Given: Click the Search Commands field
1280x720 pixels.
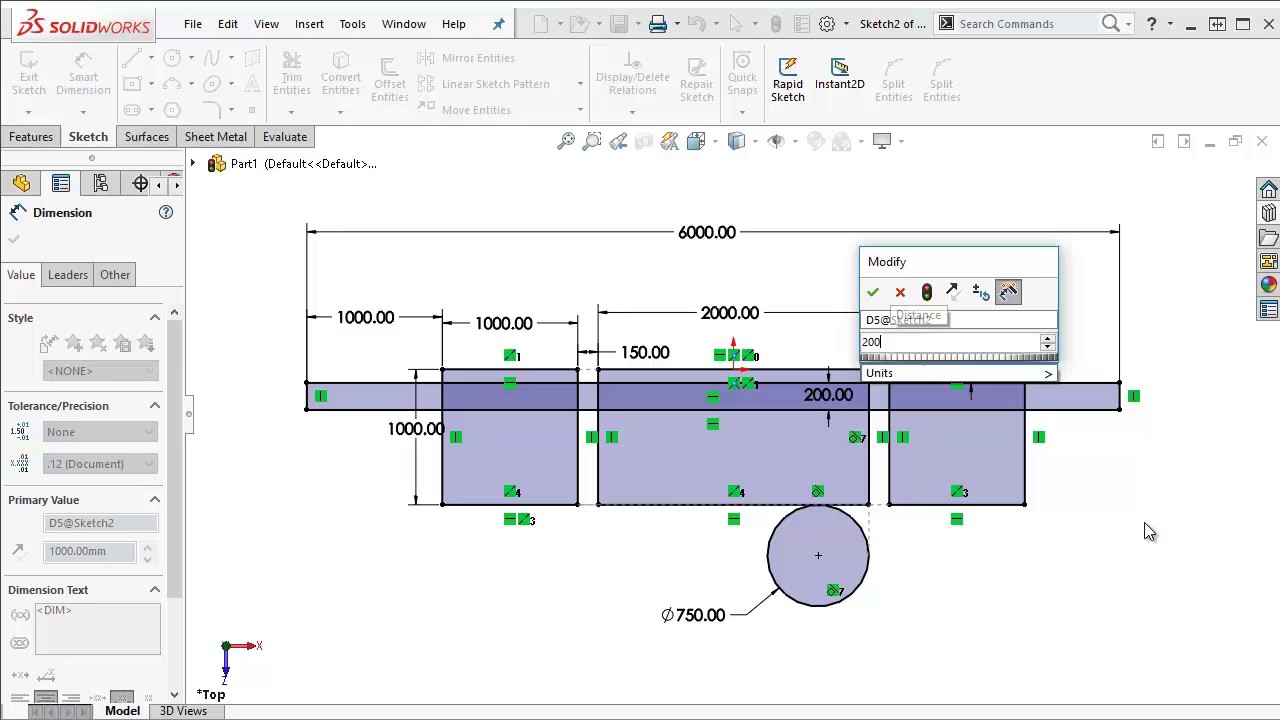Looking at the screenshot, I should 1028,23.
